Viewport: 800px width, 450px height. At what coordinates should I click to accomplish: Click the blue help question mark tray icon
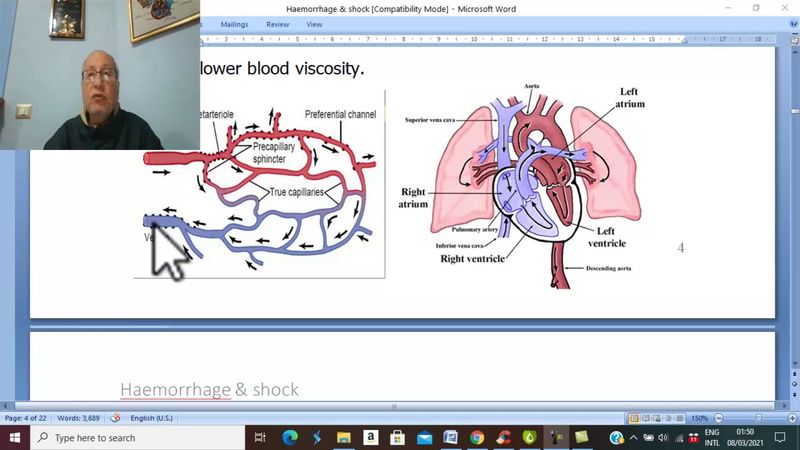point(616,438)
